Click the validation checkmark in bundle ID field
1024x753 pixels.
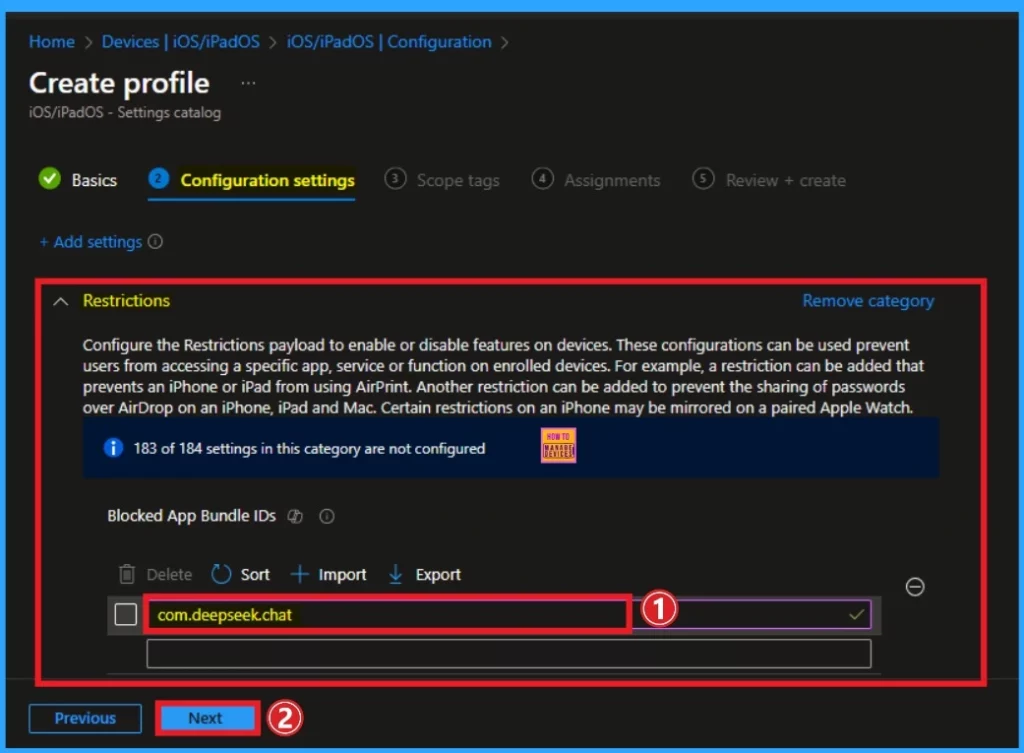click(x=856, y=615)
